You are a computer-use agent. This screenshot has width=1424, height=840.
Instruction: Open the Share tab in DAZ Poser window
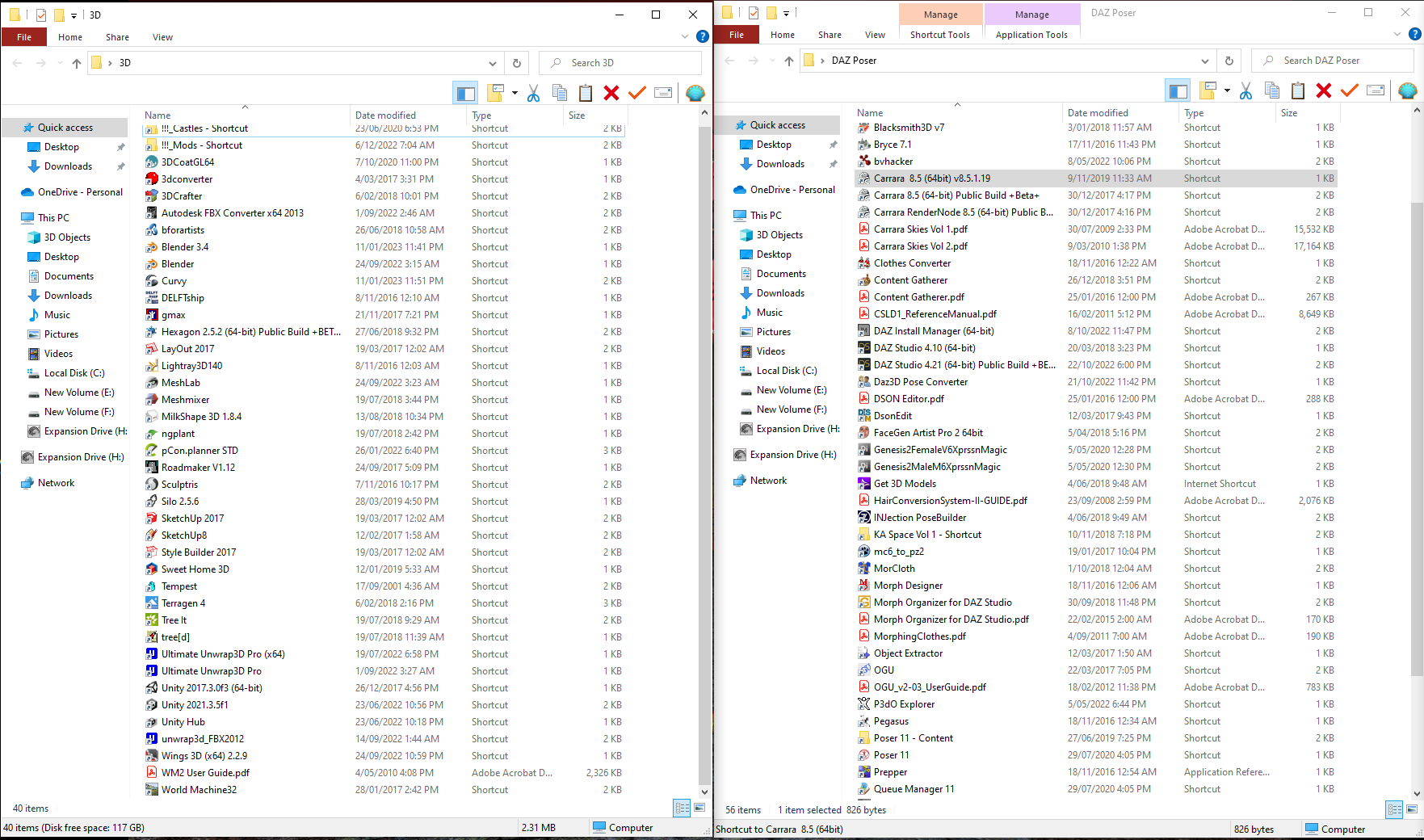pos(830,34)
